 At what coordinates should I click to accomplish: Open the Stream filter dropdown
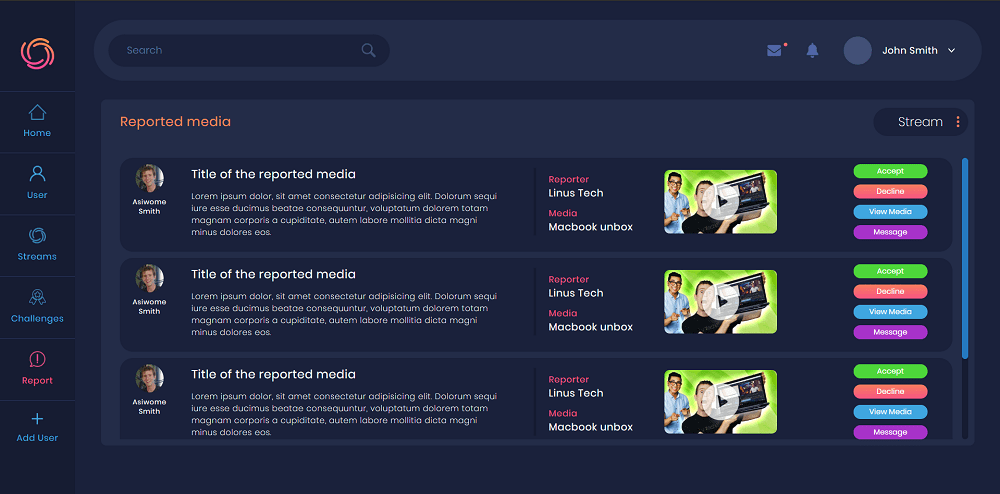(x=919, y=122)
